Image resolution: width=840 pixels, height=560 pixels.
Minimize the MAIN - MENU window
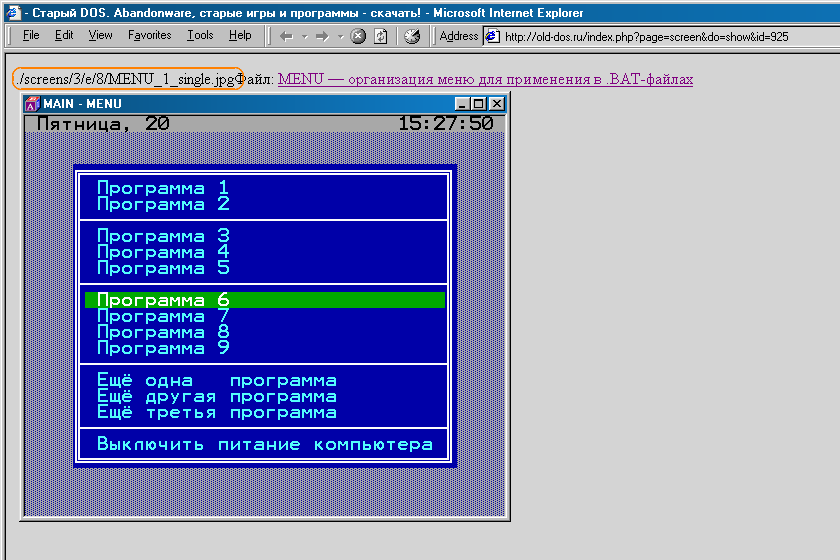coord(462,103)
